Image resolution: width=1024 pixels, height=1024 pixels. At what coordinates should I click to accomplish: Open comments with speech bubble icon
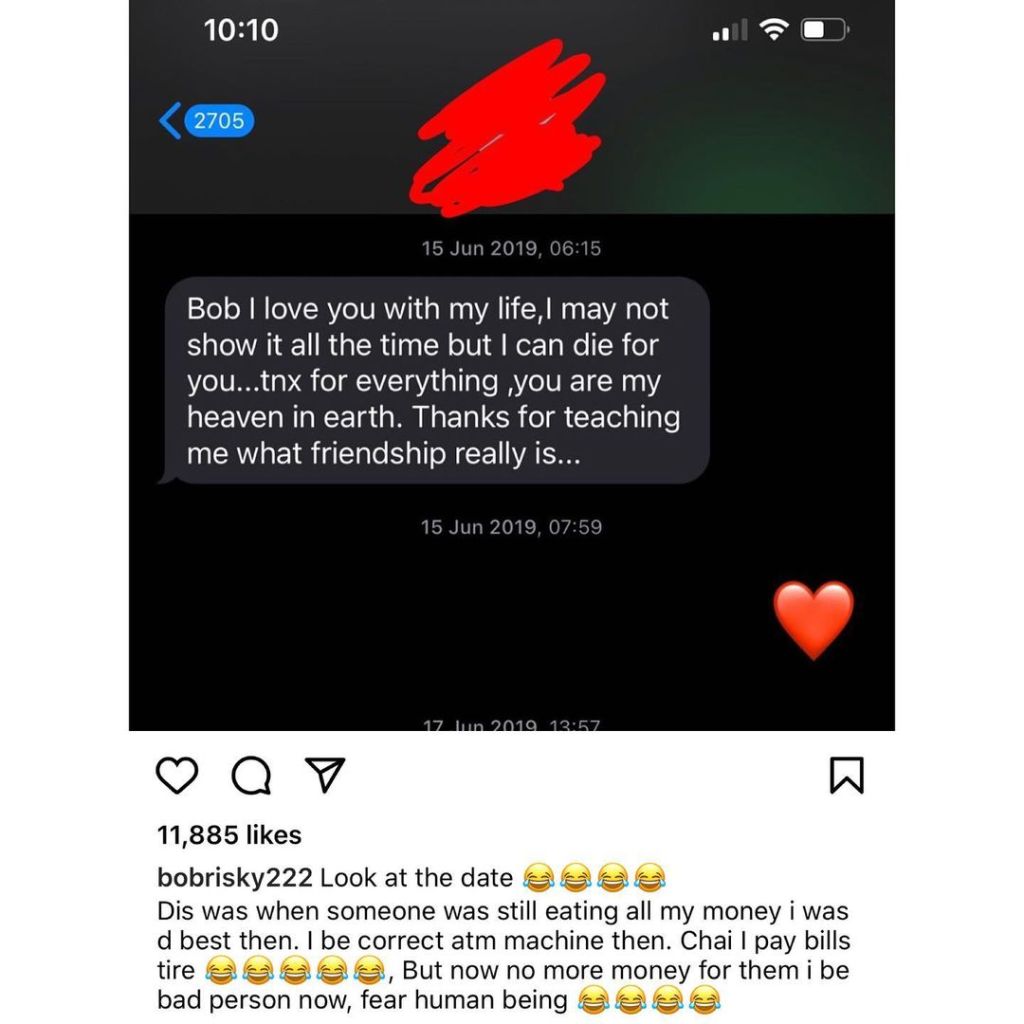coord(251,775)
